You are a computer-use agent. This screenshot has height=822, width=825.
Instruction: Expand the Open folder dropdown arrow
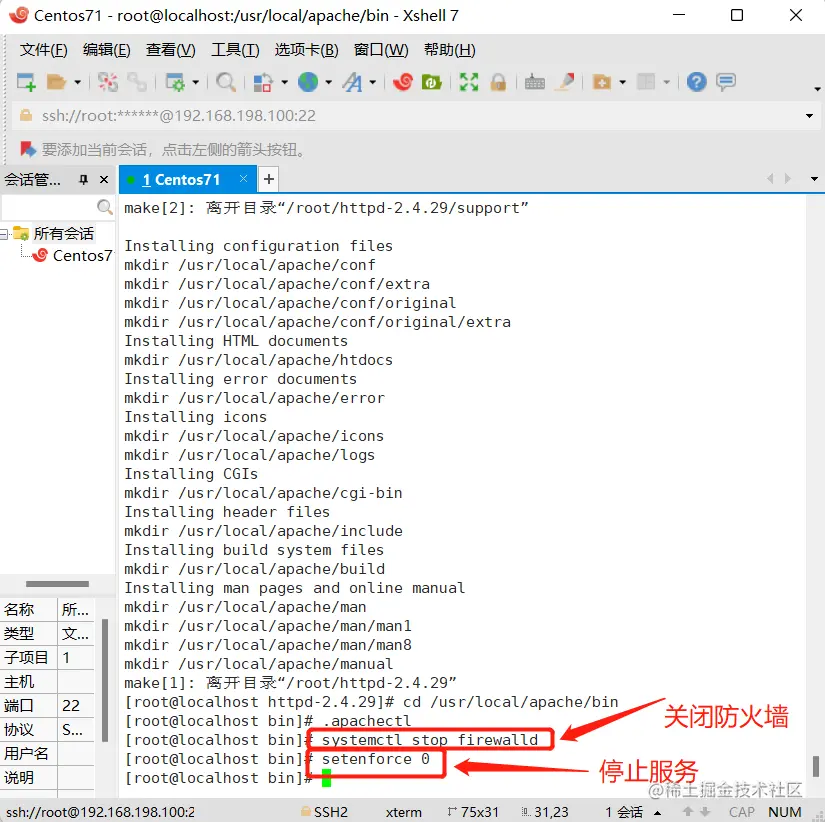pyautogui.click(x=77, y=82)
